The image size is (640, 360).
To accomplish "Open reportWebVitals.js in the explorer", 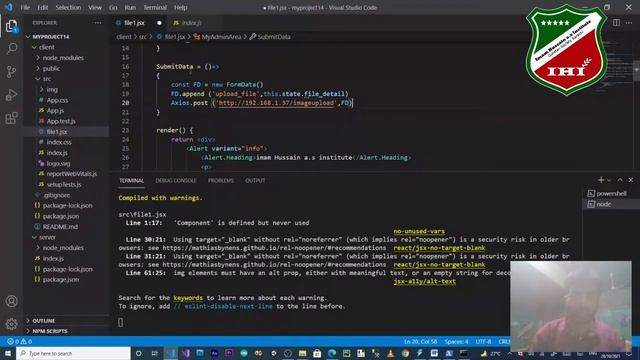I will pos(71,174).
